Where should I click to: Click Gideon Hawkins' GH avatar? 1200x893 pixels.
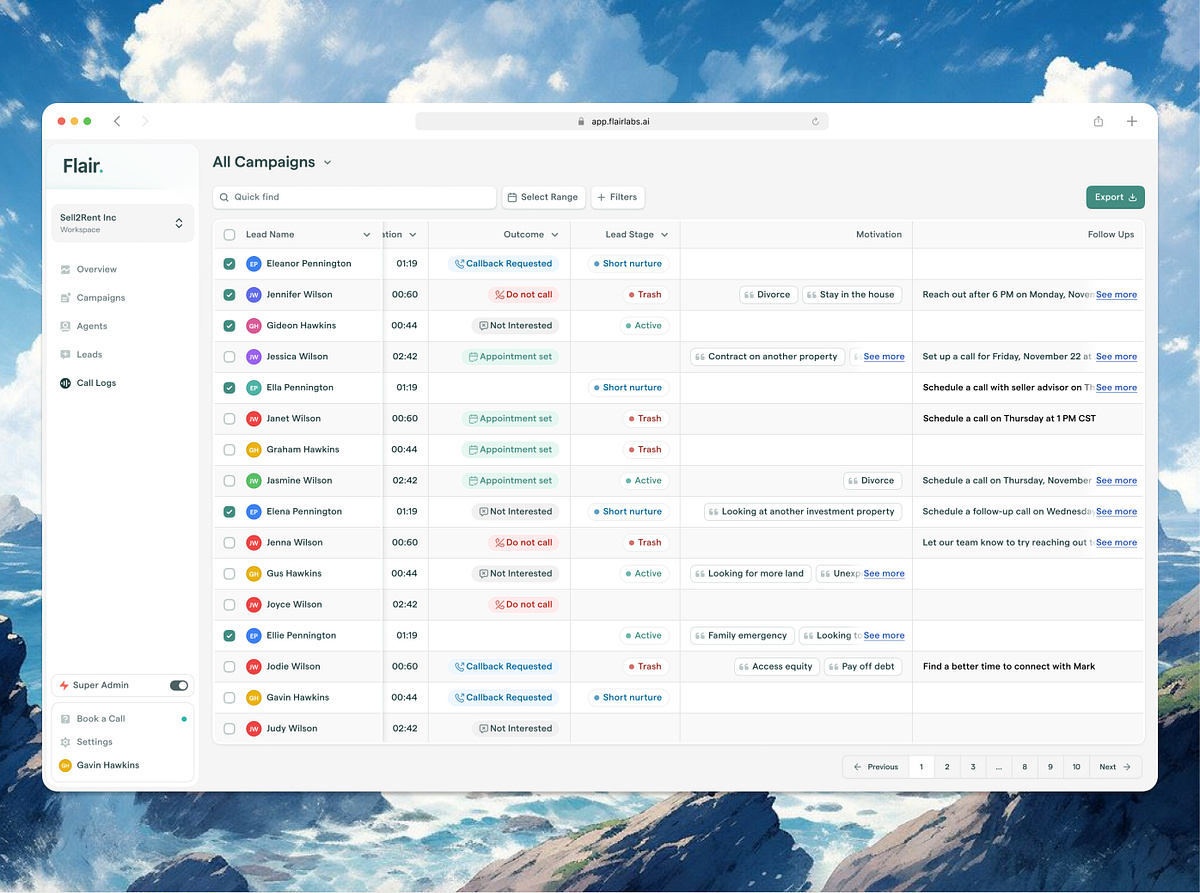coord(254,326)
